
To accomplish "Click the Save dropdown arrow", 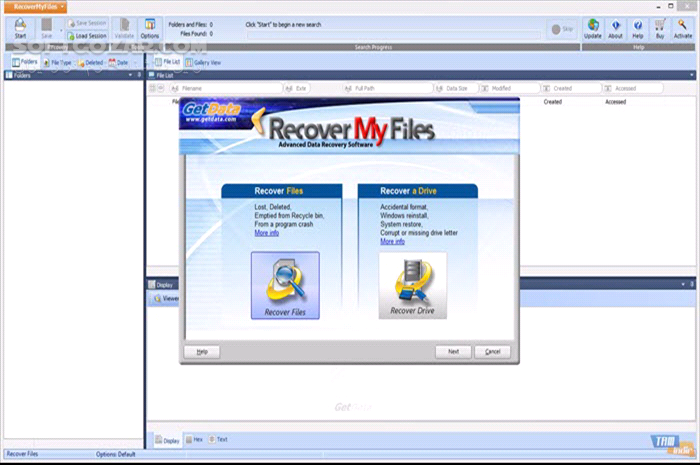I will [61, 31].
